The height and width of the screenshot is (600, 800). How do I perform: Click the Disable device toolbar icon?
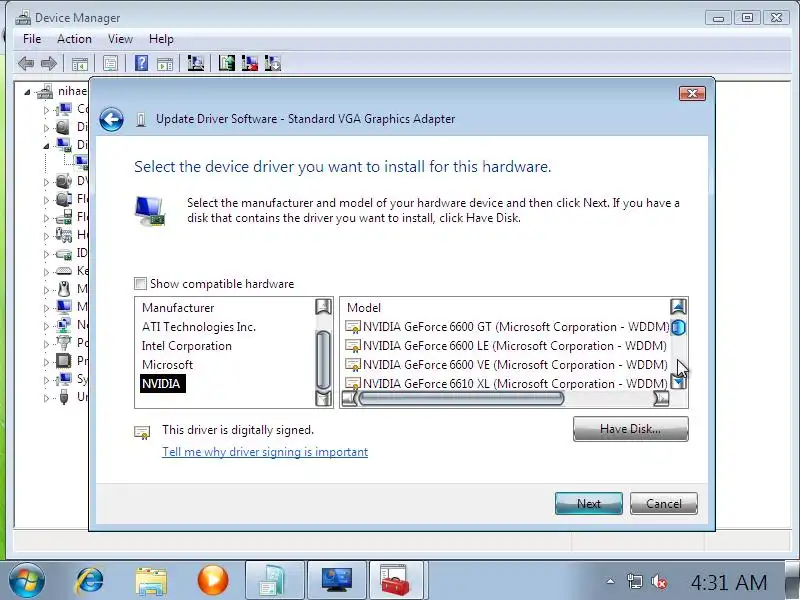point(273,63)
